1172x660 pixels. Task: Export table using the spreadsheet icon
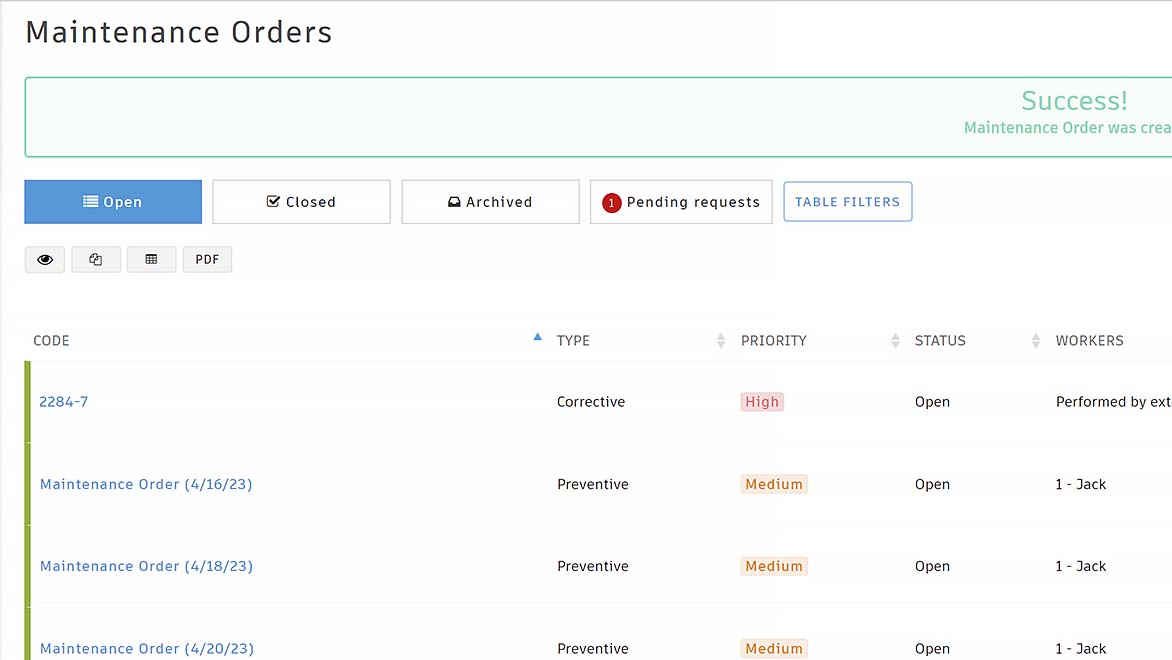(x=151, y=260)
